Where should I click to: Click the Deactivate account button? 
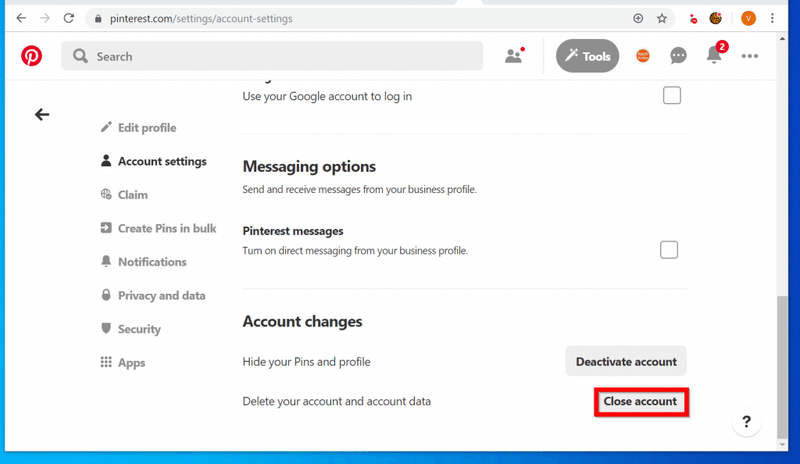coord(626,361)
